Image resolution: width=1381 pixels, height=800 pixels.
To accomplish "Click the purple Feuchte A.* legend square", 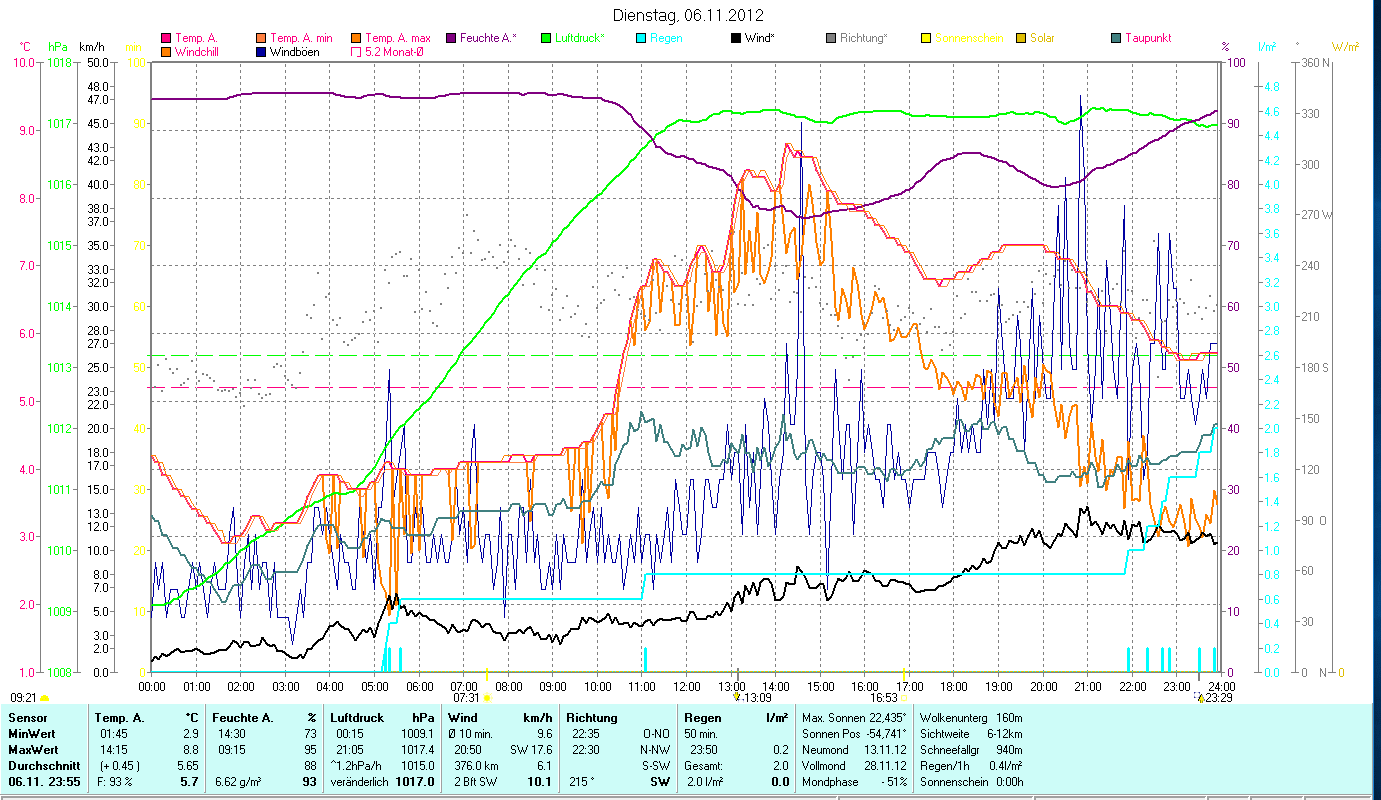I will click(x=451, y=38).
